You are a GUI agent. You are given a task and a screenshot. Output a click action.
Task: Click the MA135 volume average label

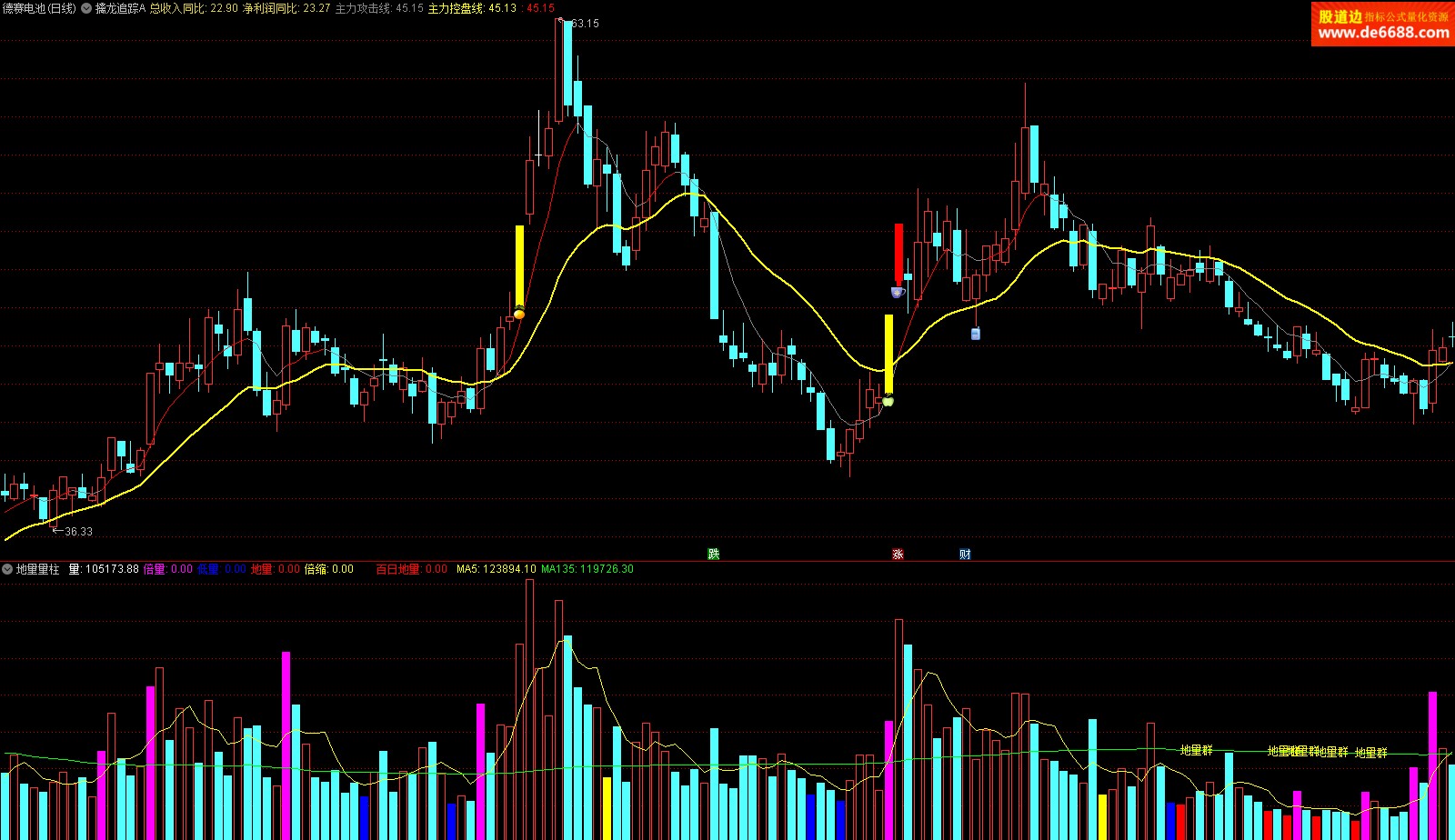(587, 569)
